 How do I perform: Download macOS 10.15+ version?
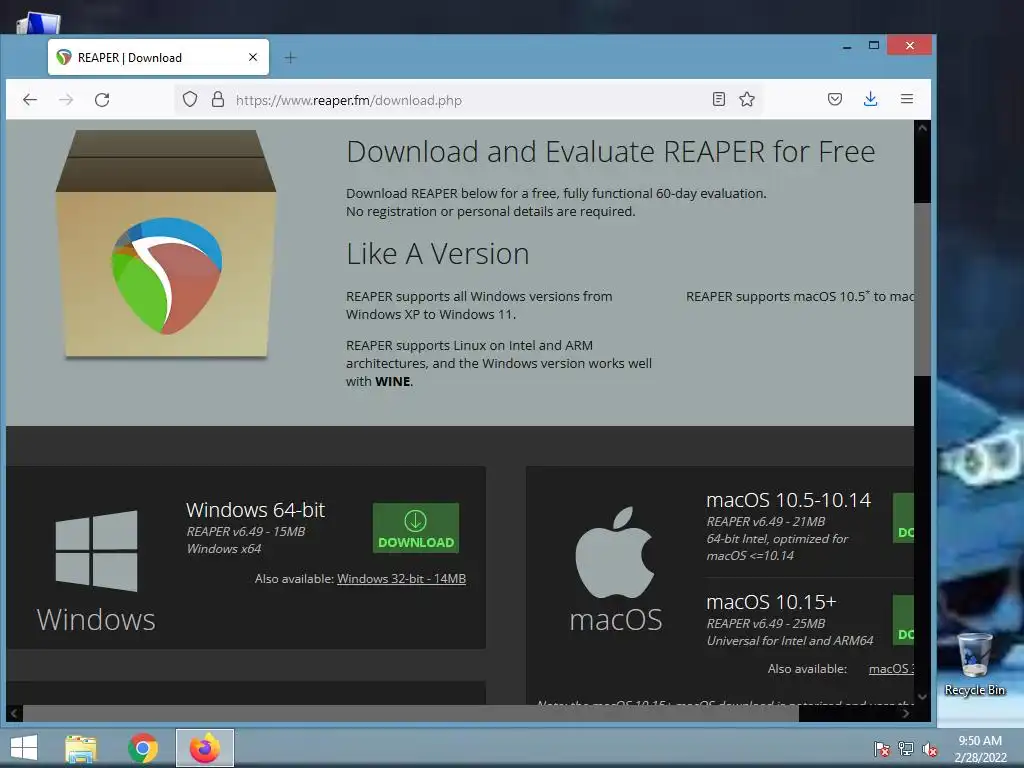(903, 620)
